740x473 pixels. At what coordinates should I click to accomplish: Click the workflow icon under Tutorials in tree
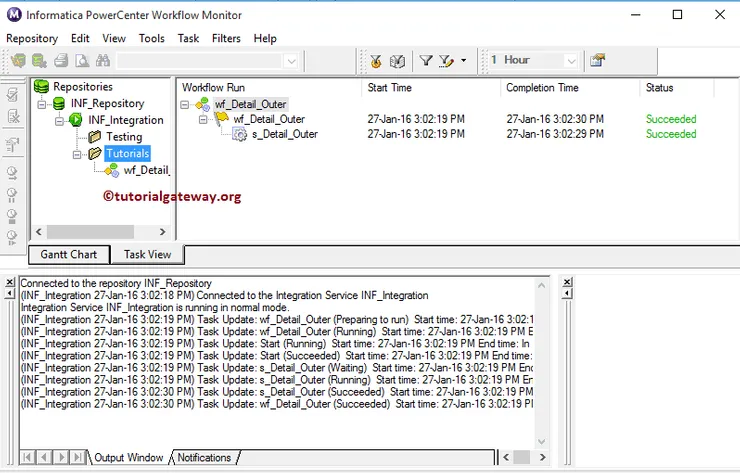(x=112, y=170)
